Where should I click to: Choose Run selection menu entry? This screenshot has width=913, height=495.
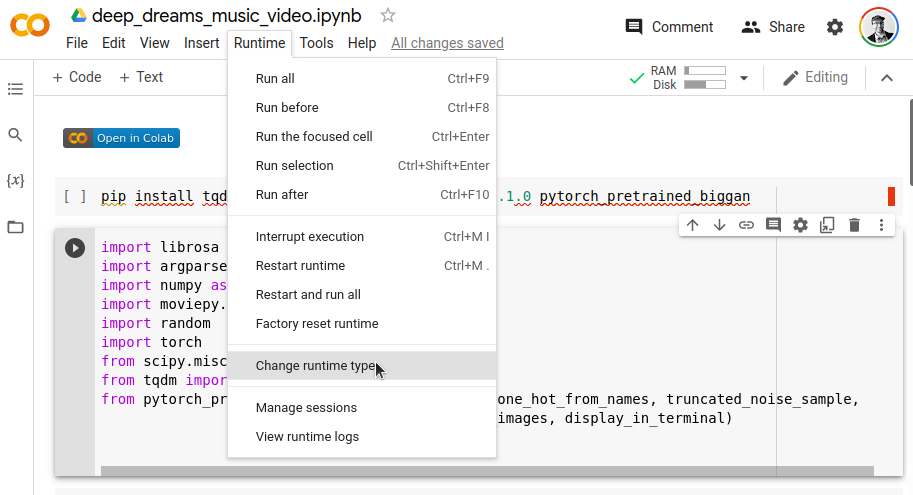(x=362, y=166)
